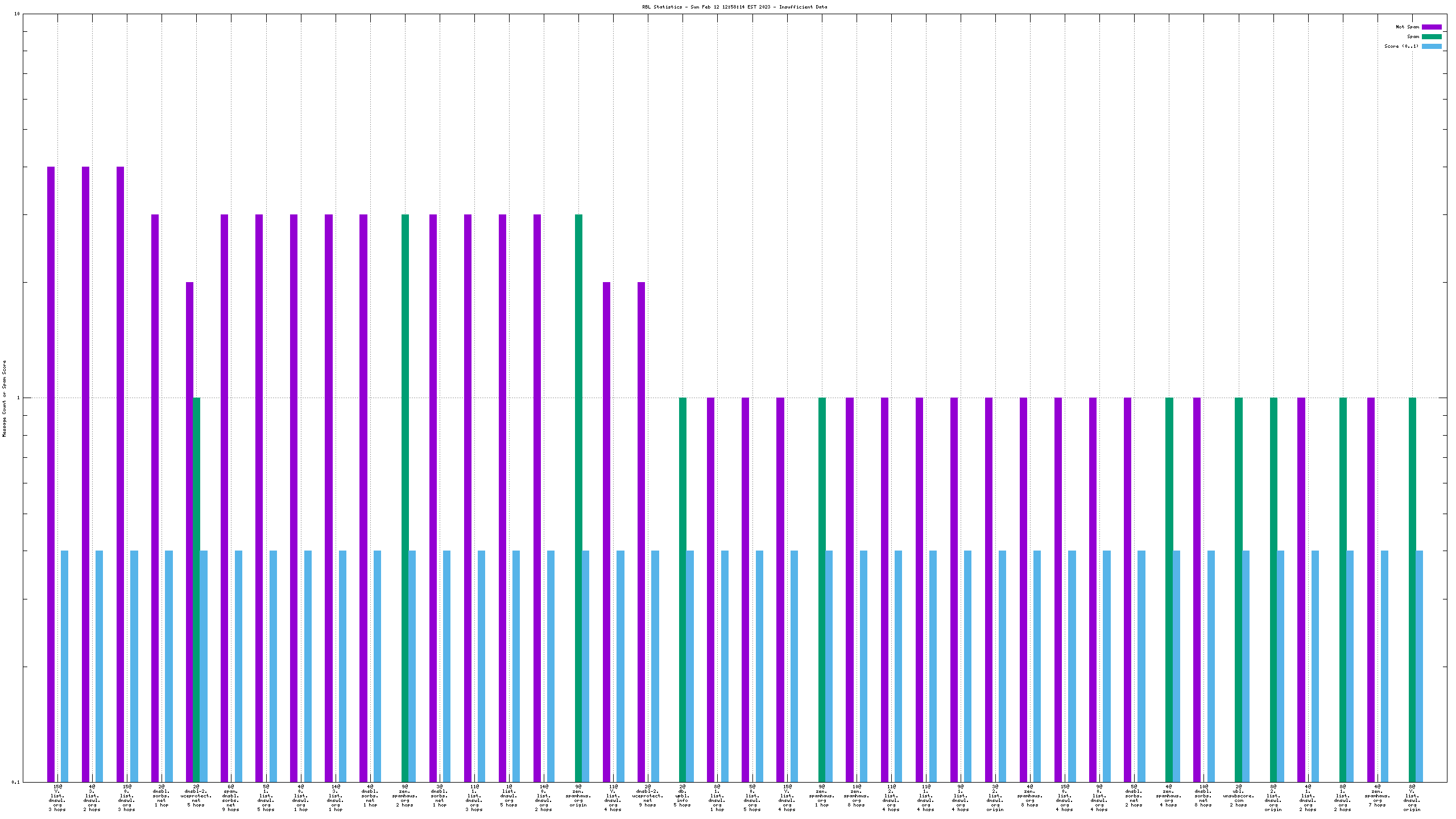
Task: Click the short green bar for dnsbl-2.uceprotect.net 5 hops
Action: [197, 589]
